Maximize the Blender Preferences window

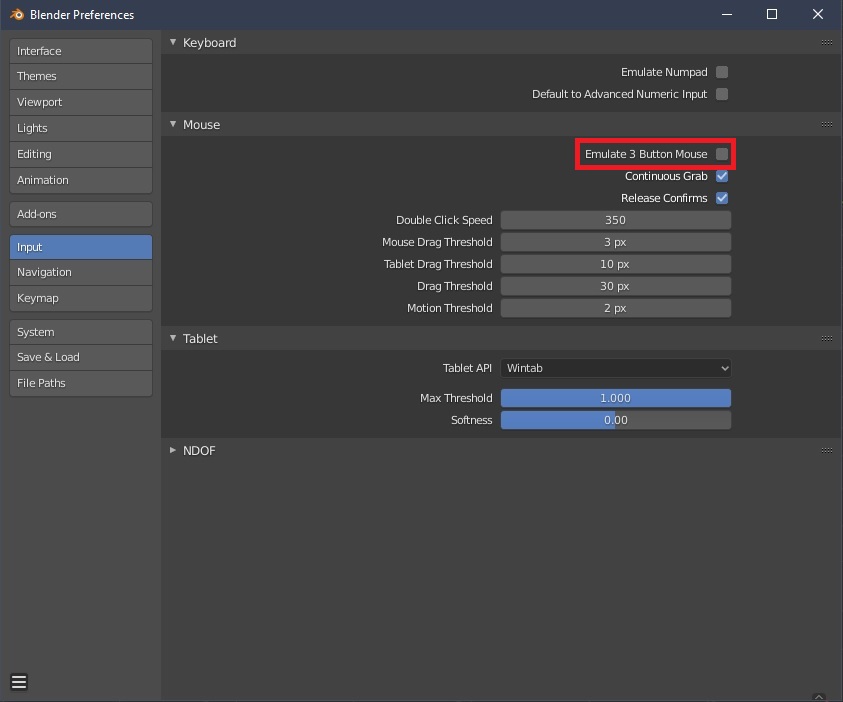(771, 15)
